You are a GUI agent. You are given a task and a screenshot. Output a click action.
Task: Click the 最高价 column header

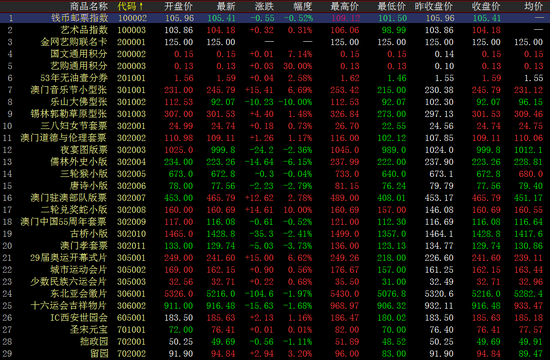pos(345,6)
